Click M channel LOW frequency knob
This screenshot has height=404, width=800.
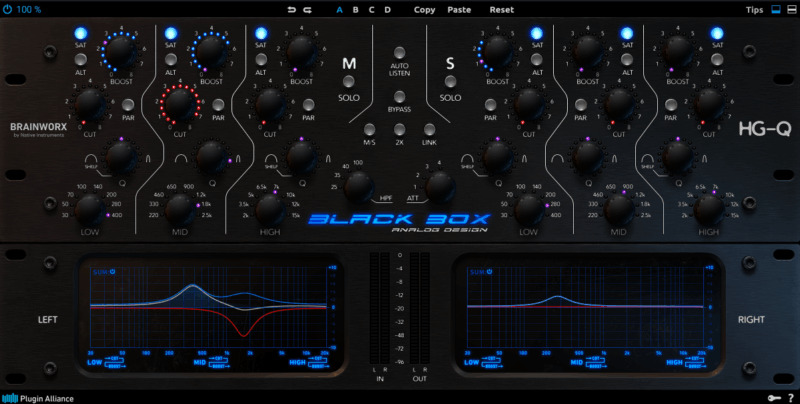point(90,210)
